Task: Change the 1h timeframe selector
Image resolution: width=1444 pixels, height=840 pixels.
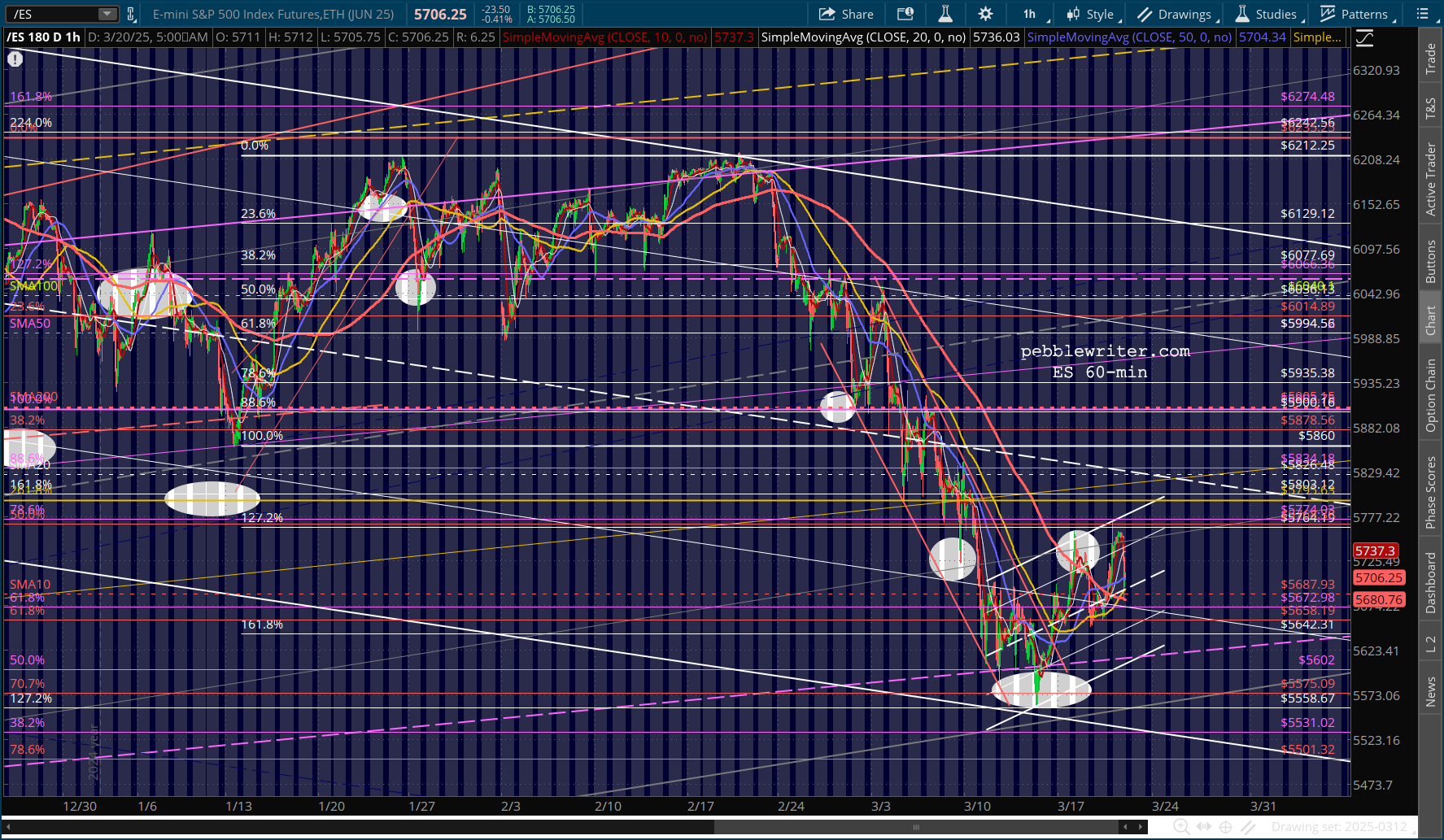Action: pyautogui.click(x=1031, y=14)
